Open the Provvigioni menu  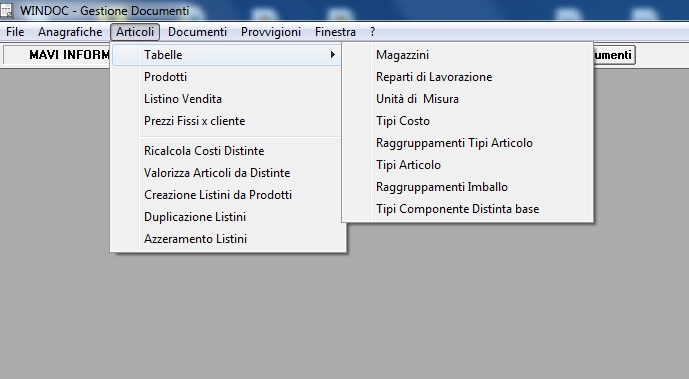271,32
